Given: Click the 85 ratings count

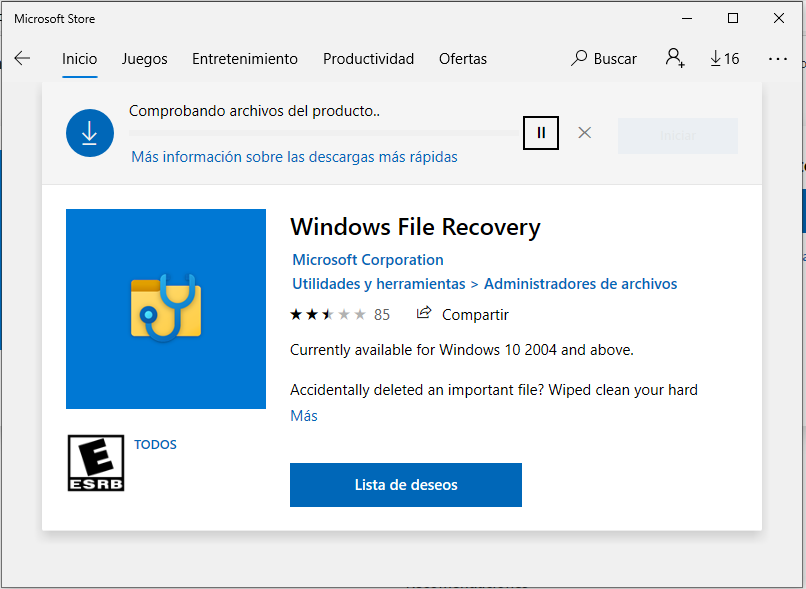Looking at the screenshot, I should pyautogui.click(x=381, y=315).
